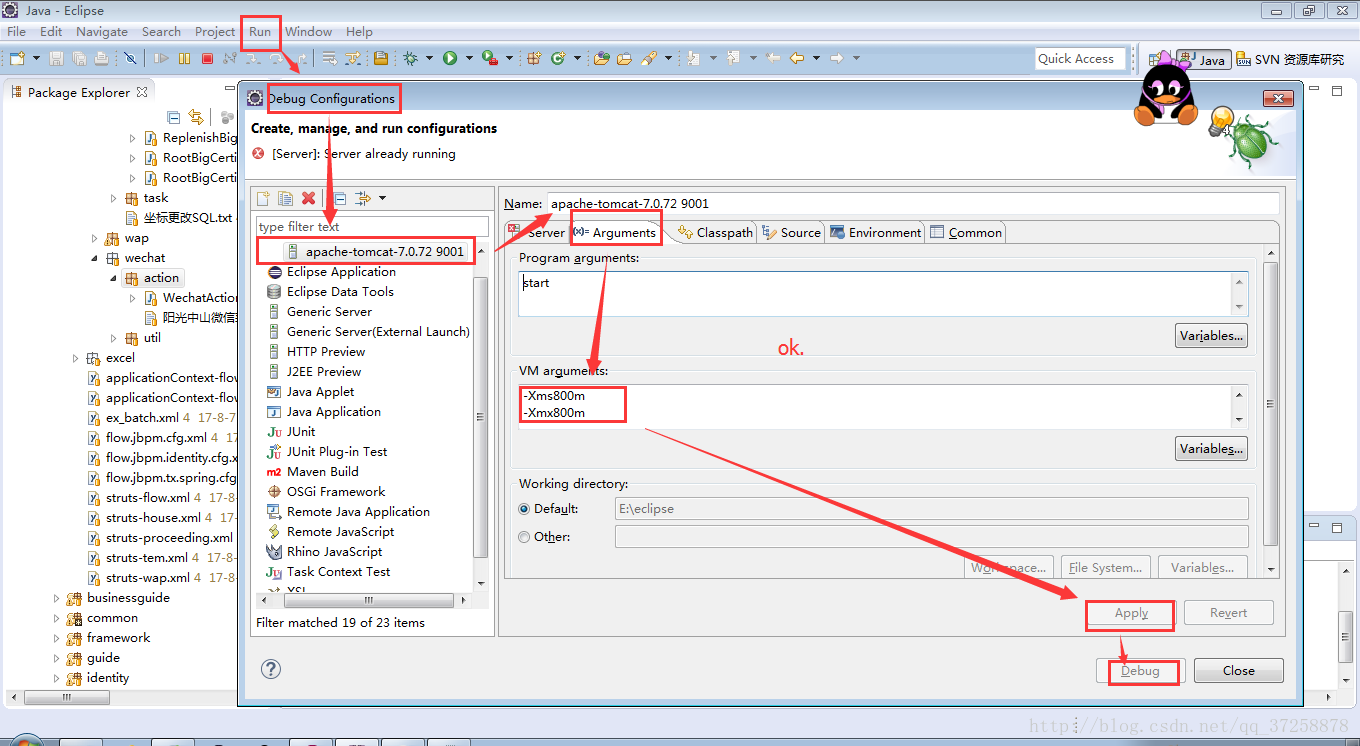Switch to the SVN perspective icon

click(x=1243, y=59)
